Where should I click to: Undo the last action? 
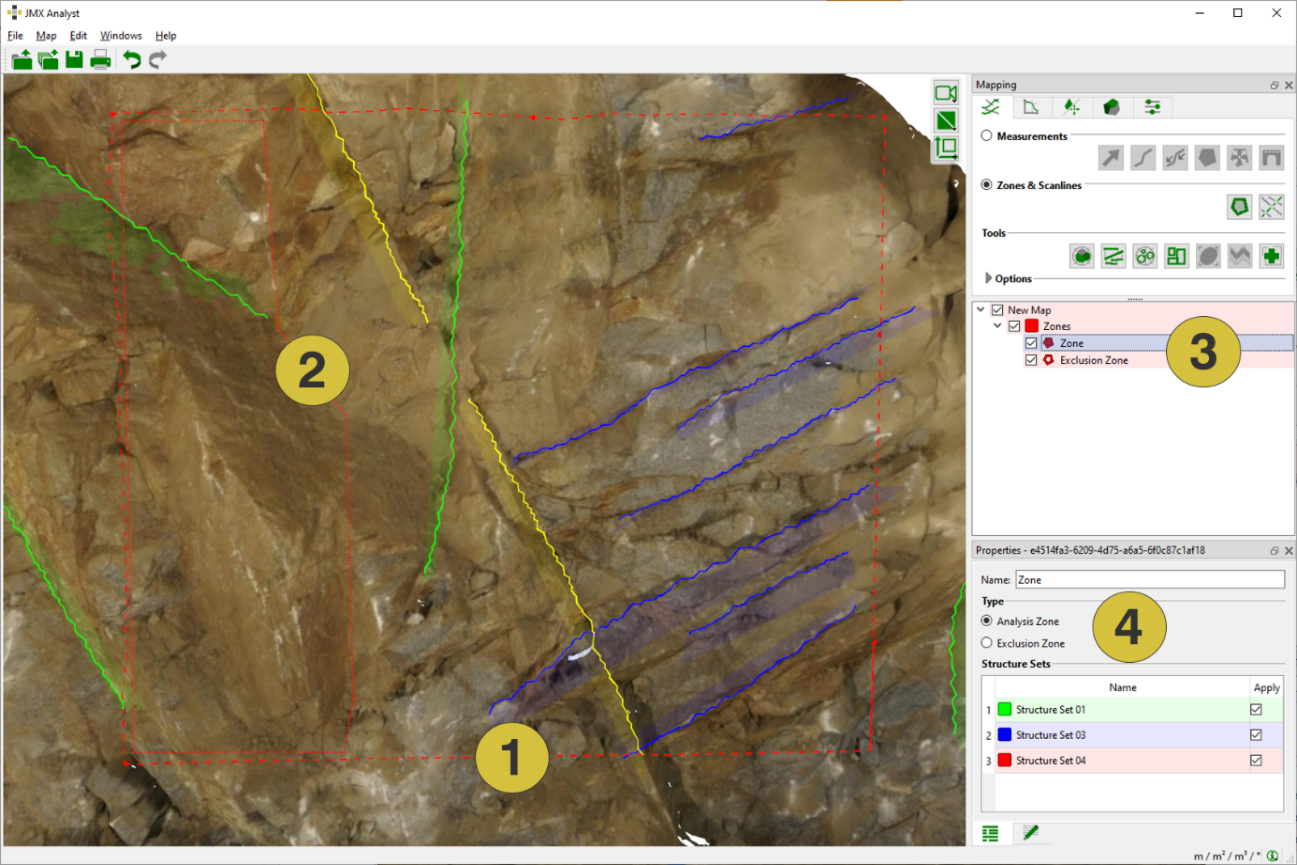coord(132,60)
